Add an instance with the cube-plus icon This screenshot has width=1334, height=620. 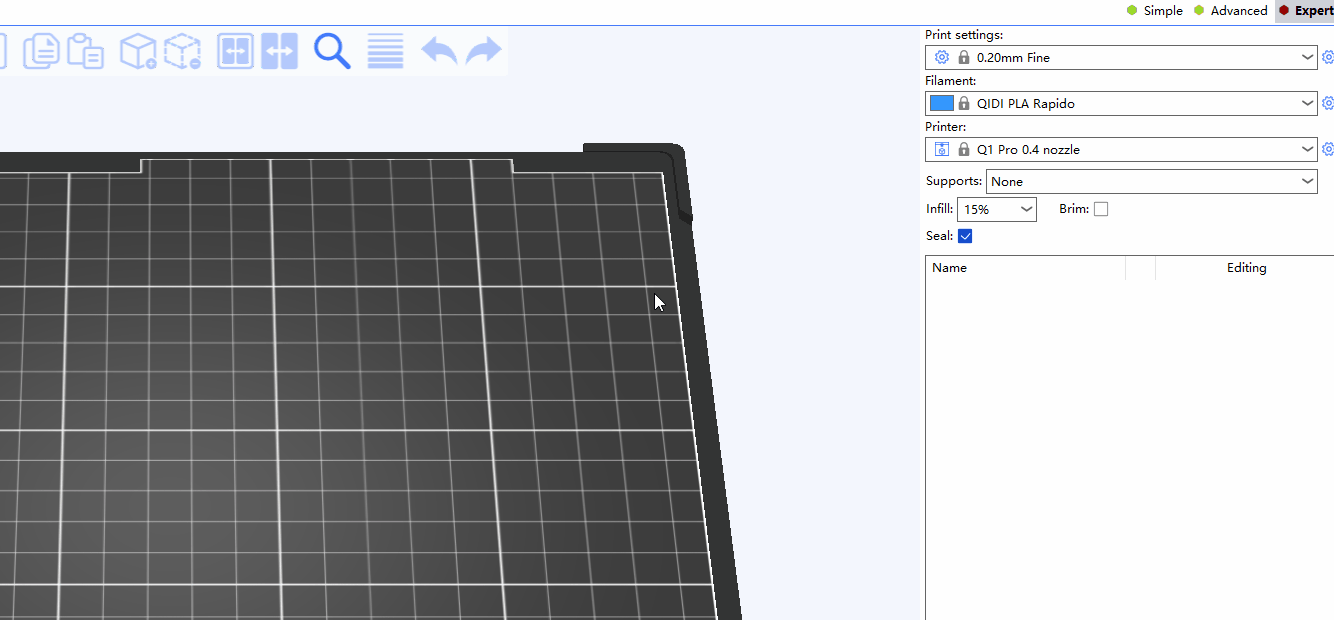tap(138, 51)
